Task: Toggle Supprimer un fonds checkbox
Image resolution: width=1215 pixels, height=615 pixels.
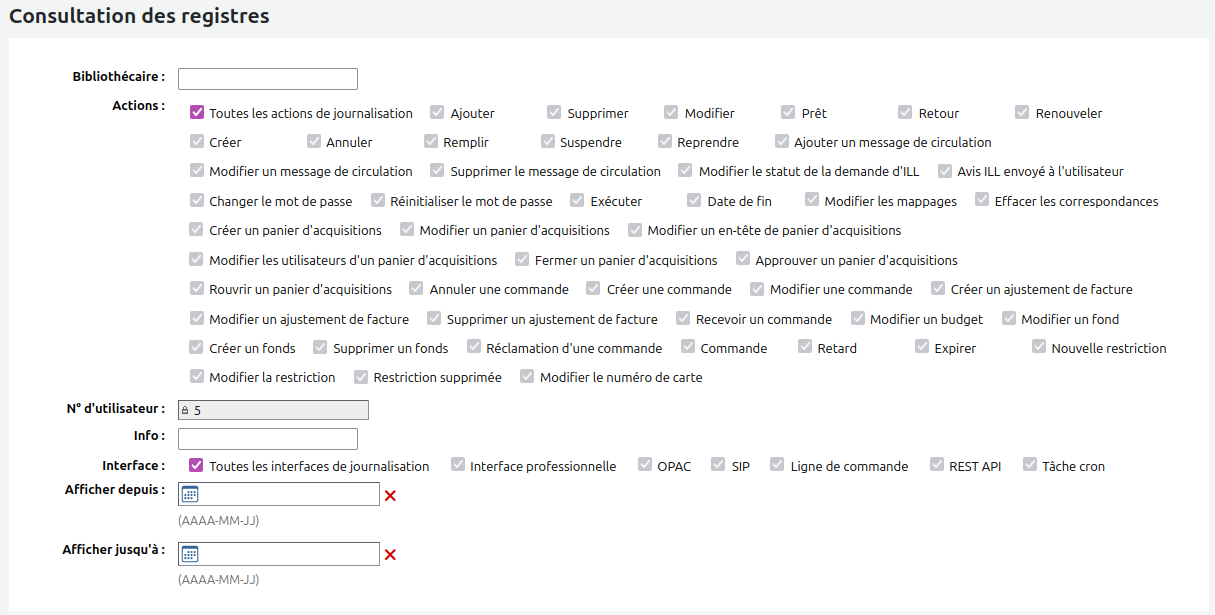Action: 321,348
